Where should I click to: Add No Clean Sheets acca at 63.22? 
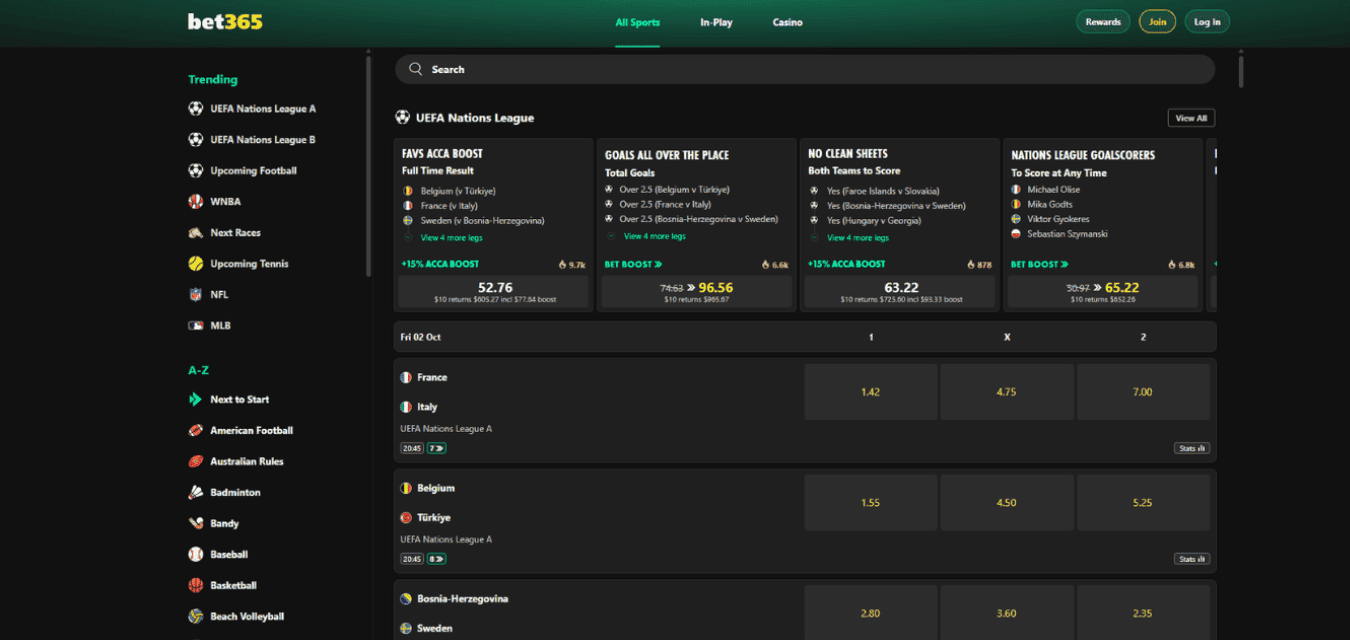click(900, 292)
